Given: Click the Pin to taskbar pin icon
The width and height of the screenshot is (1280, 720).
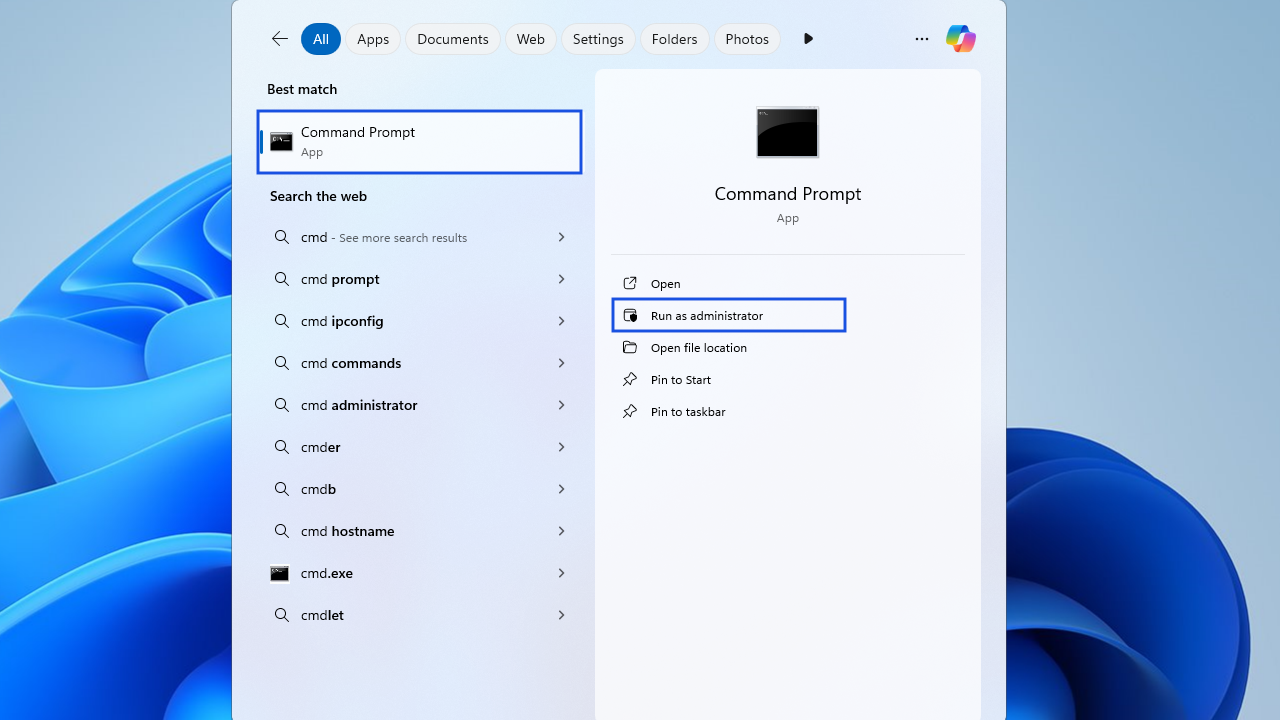Looking at the screenshot, I should (x=630, y=411).
